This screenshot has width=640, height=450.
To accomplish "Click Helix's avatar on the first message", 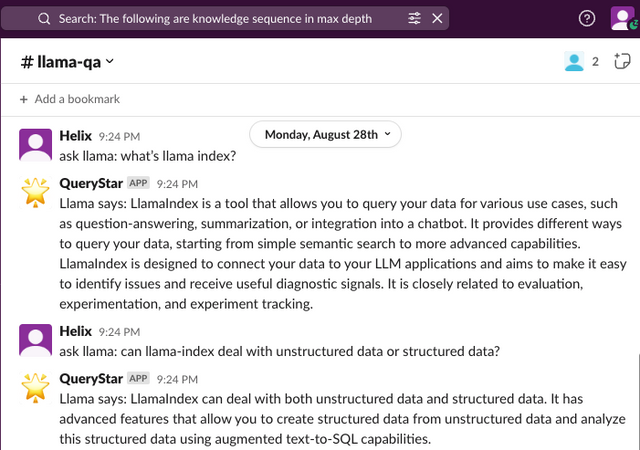I will 36,144.
